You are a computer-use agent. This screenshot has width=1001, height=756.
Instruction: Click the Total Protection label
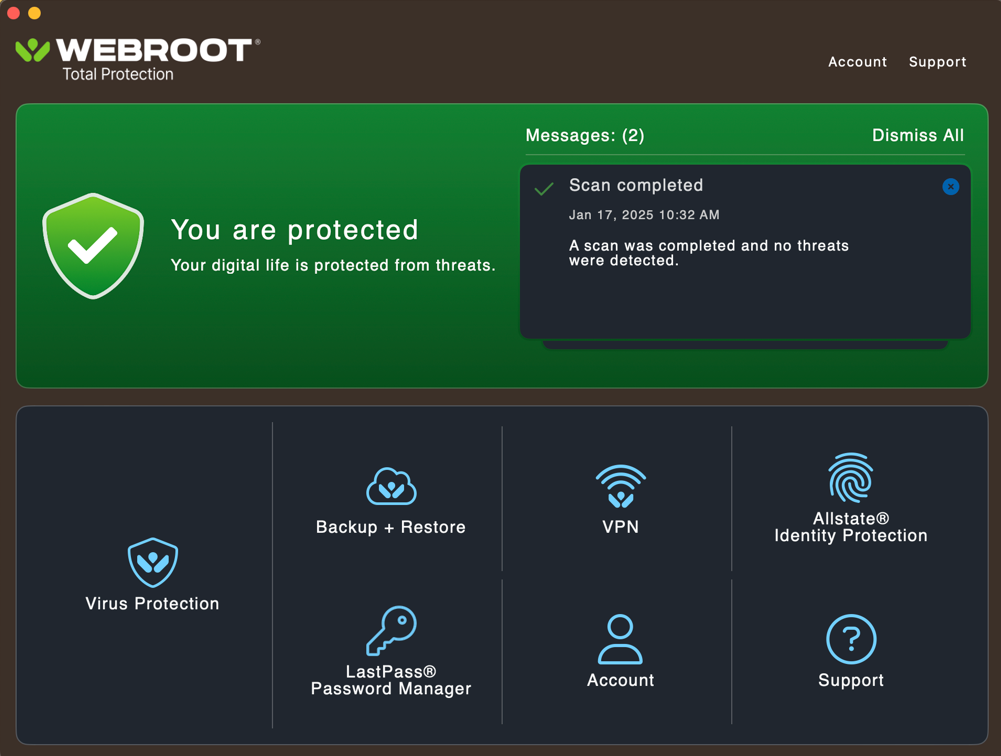(120, 74)
